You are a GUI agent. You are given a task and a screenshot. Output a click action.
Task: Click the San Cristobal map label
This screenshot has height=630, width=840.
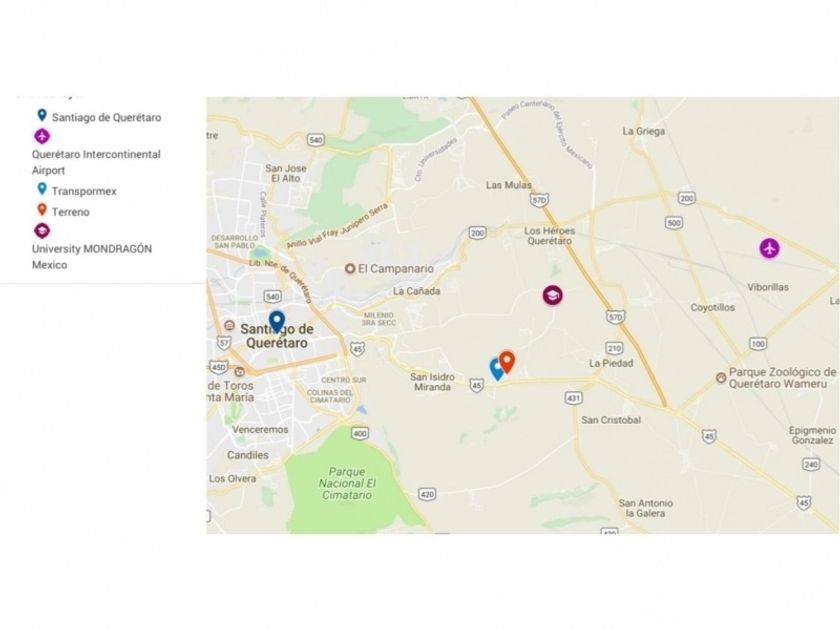tap(611, 420)
